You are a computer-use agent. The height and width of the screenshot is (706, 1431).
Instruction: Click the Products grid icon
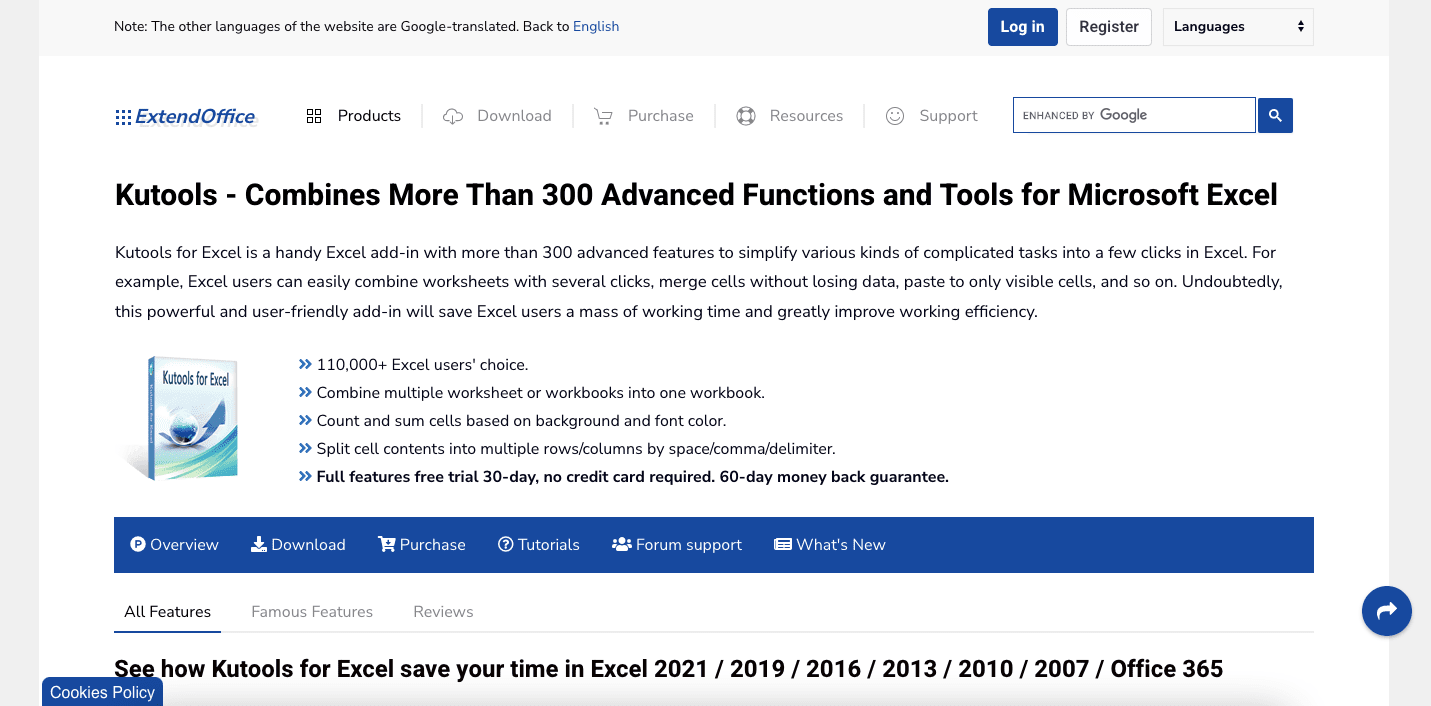coord(314,116)
